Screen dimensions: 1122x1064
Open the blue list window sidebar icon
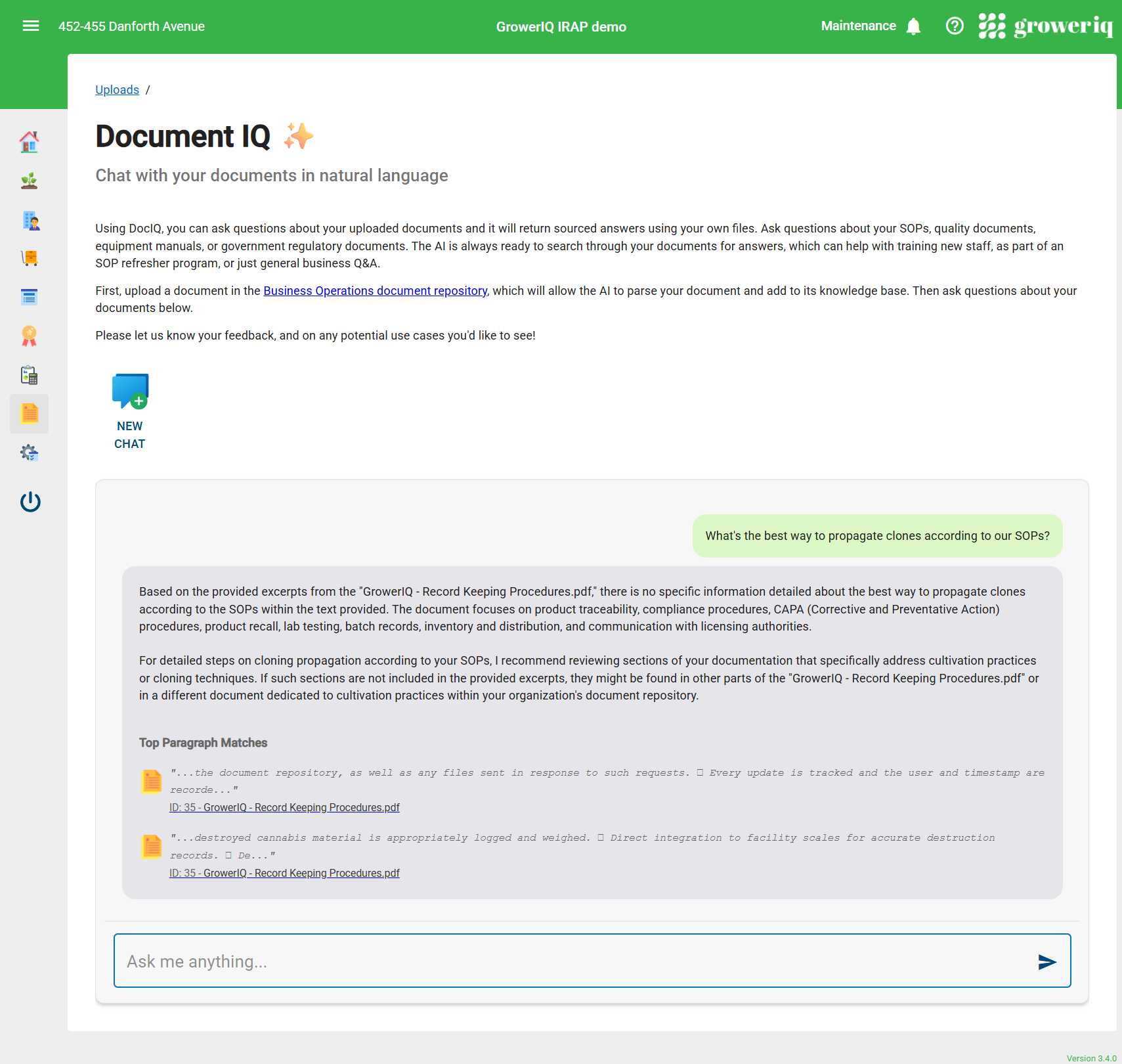tap(30, 297)
